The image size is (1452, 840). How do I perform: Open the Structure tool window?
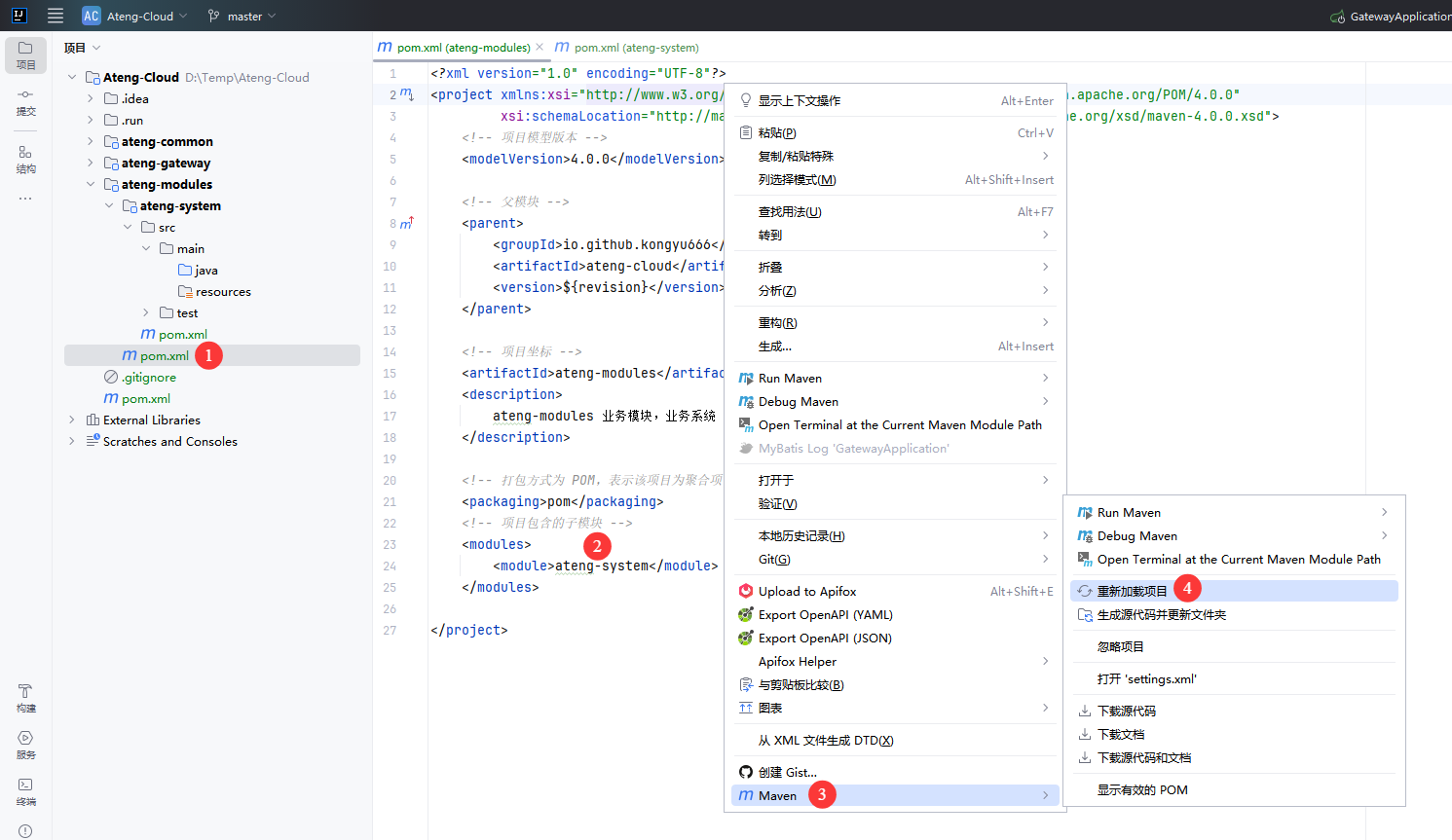coord(26,159)
